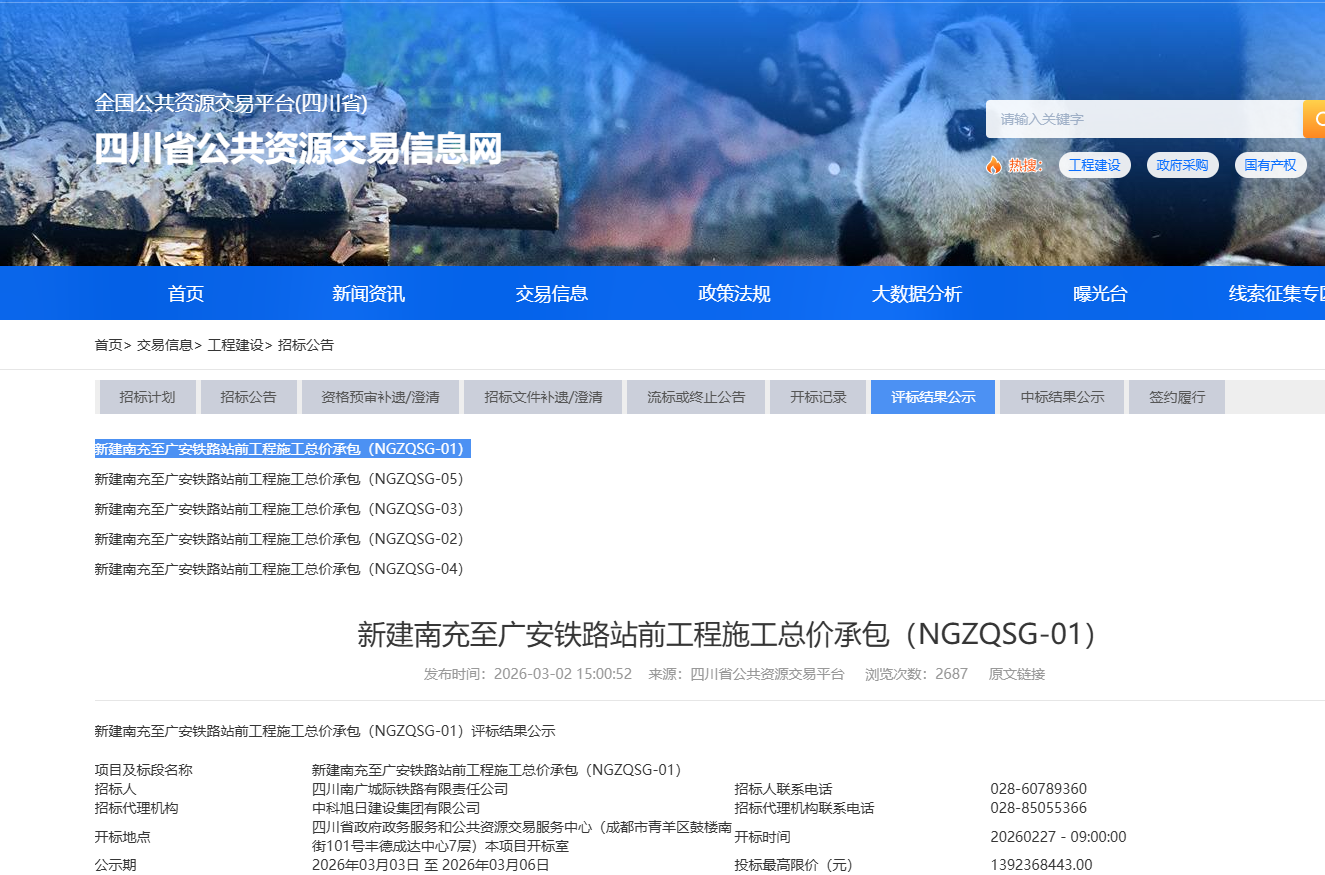Image resolution: width=1325 pixels, height=875 pixels.
Task: Choose the 国有产权 hot search tag
Action: (1270, 165)
